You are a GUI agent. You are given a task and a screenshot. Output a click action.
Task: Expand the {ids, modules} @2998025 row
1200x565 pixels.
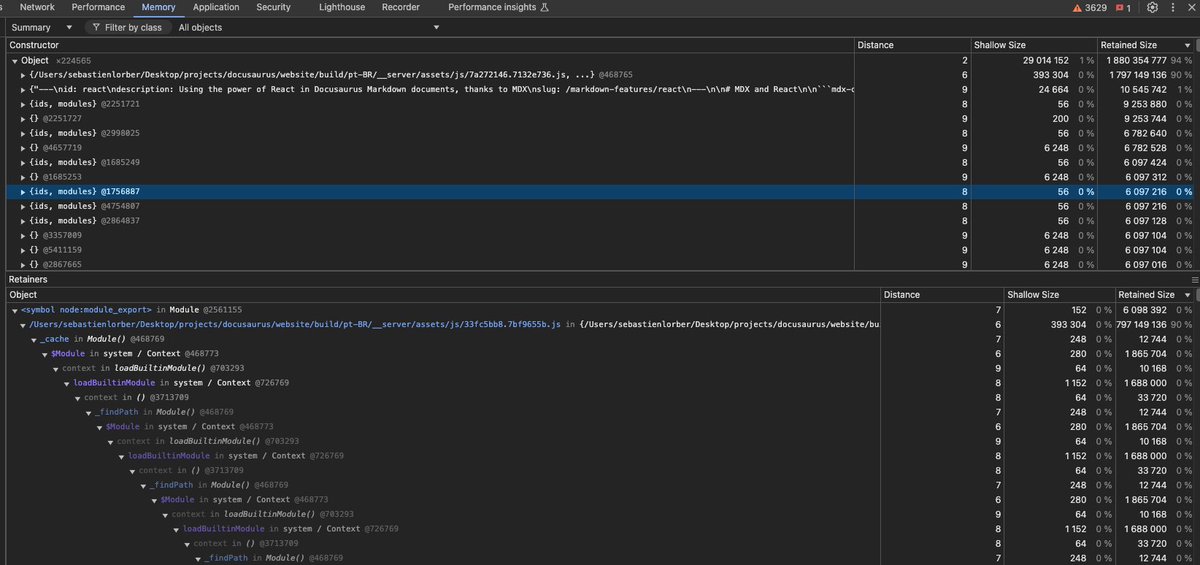point(23,133)
